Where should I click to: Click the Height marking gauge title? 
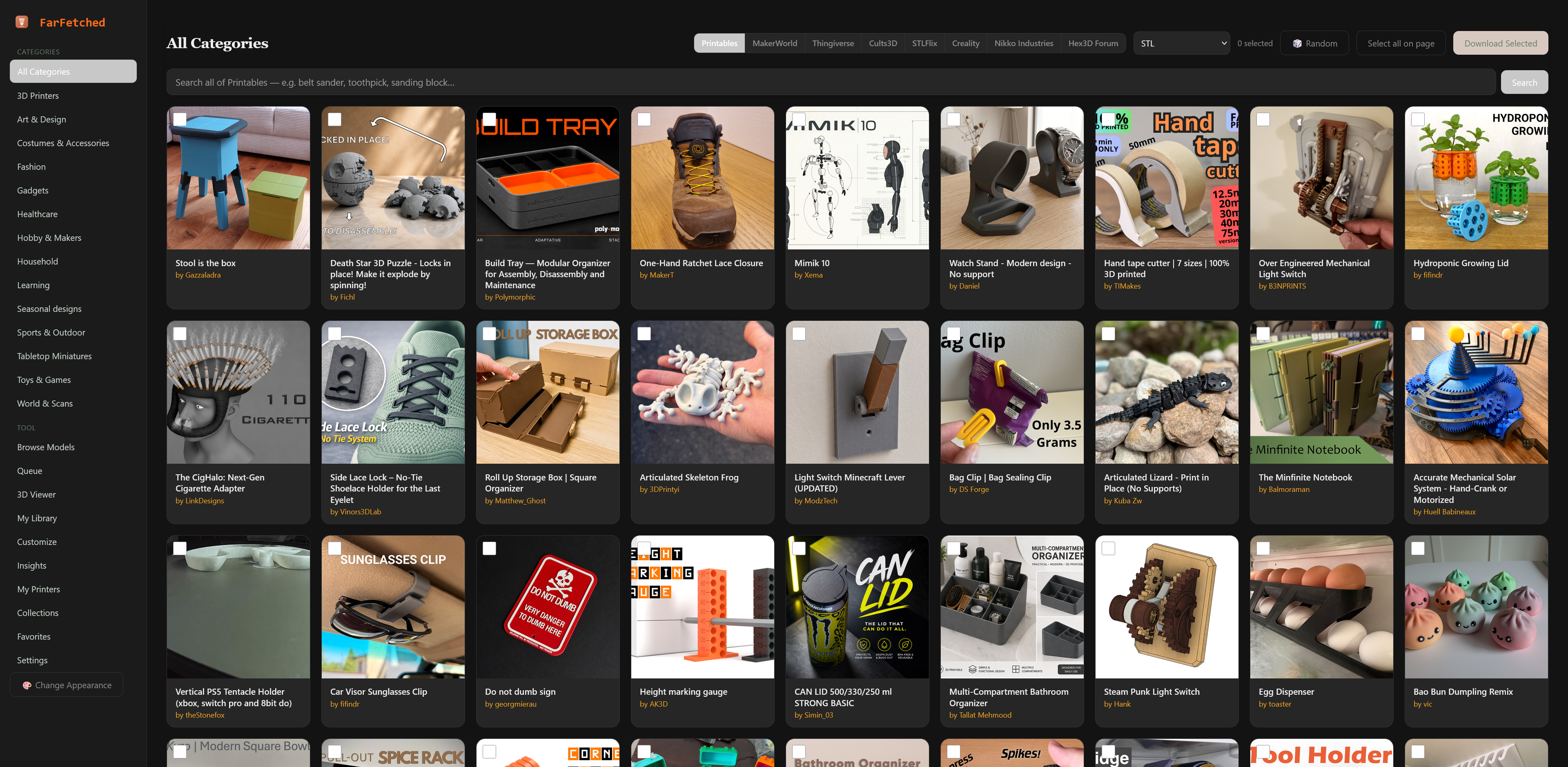click(x=683, y=691)
